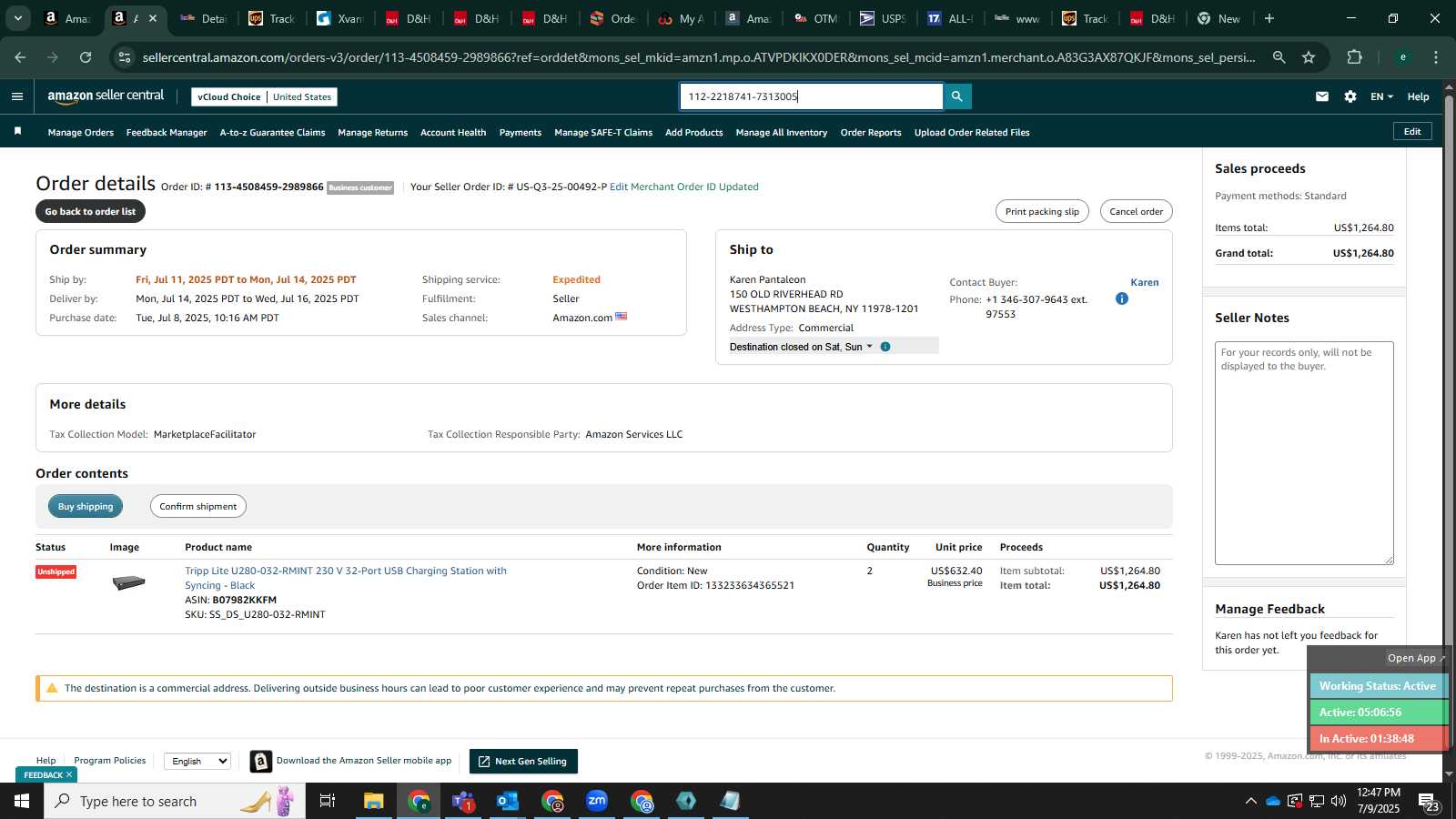Go to A-to-z Guarantee Claims
The height and width of the screenshot is (819, 1456).
coord(272,133)
